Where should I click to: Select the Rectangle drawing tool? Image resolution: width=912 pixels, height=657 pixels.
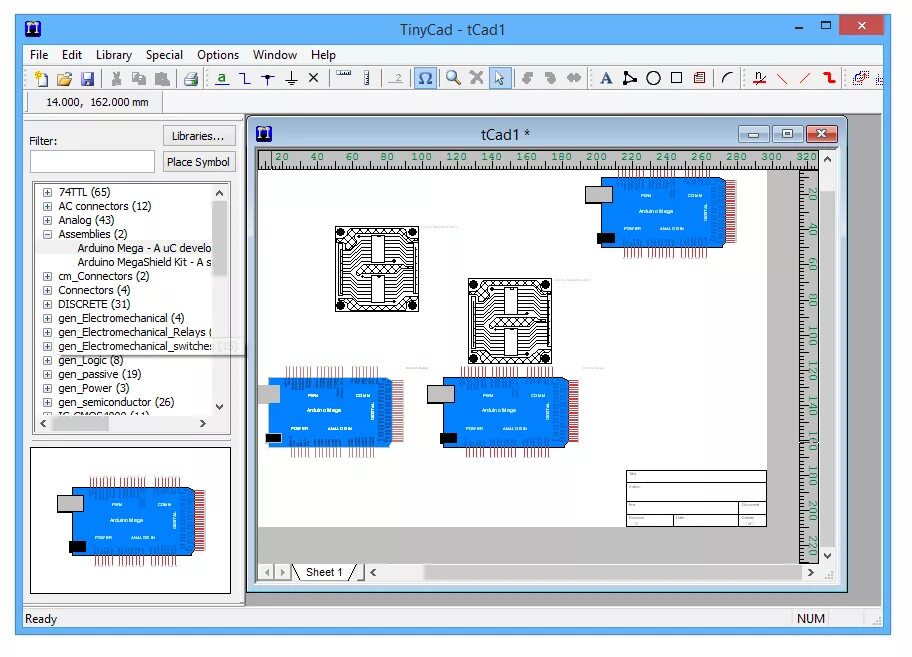tap(676, 78)
